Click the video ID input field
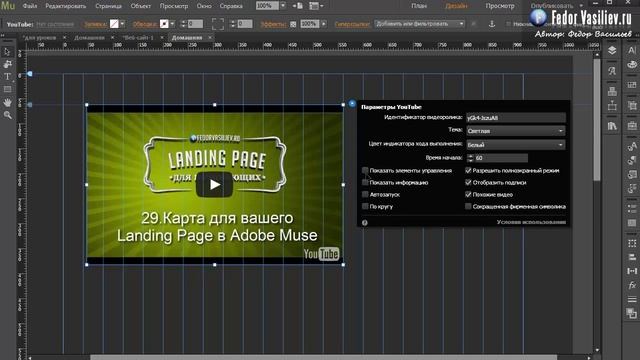This screenshot has height=360, width=640. pyautogui.click(x=516, y=118)
